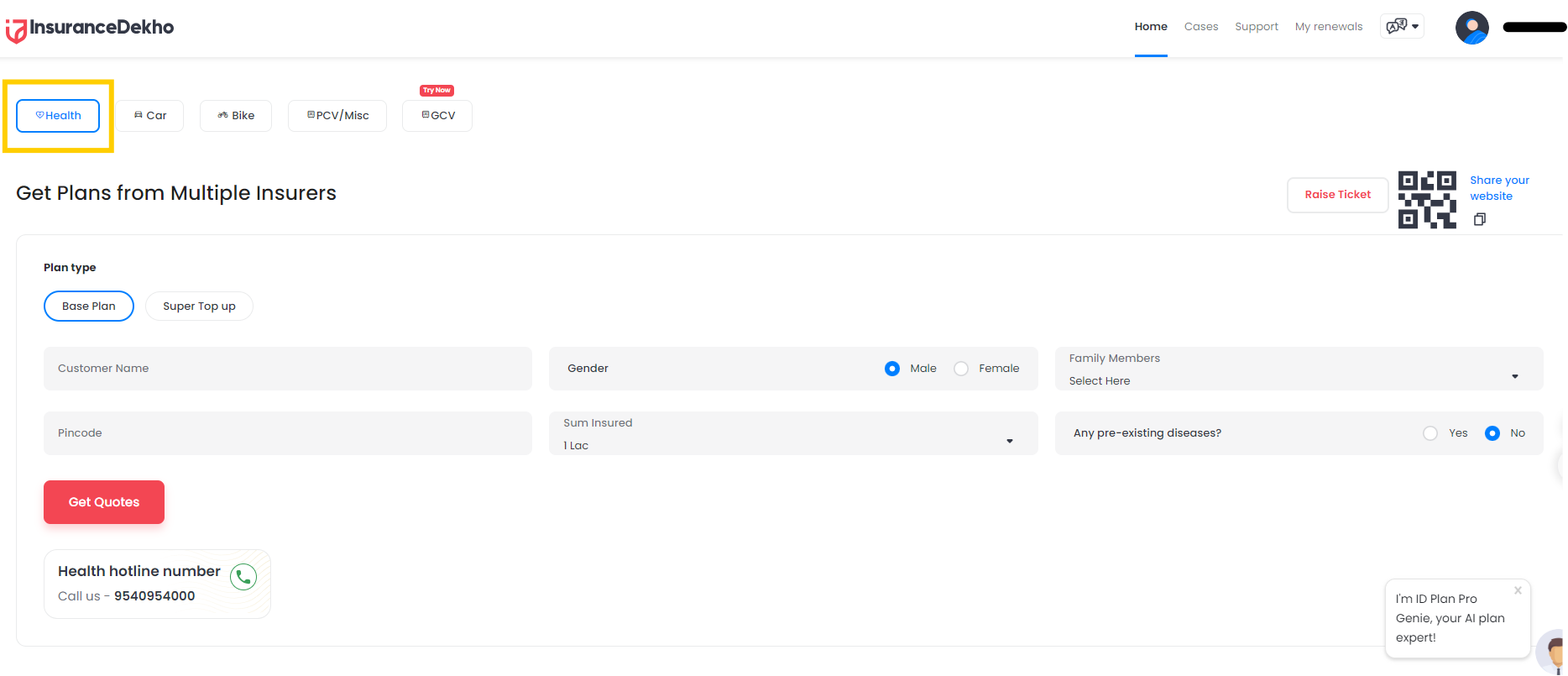Open the language switcher dropdown

(1402, 27)
